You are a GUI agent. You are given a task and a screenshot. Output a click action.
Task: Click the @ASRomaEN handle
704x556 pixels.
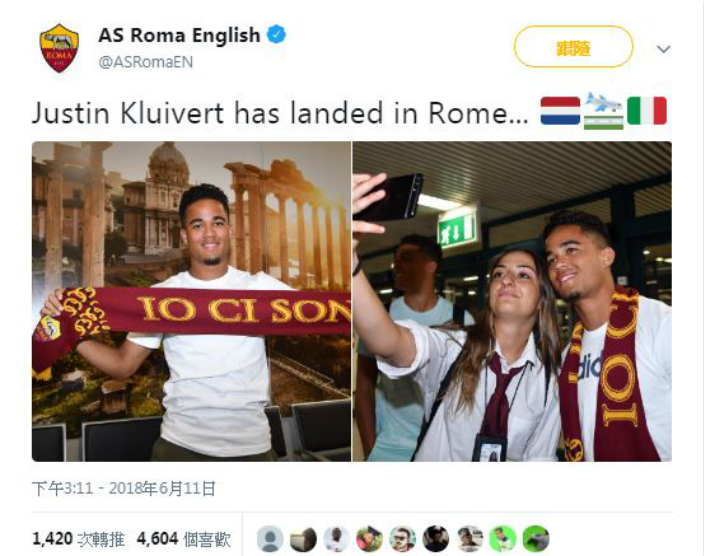[145, 62]
